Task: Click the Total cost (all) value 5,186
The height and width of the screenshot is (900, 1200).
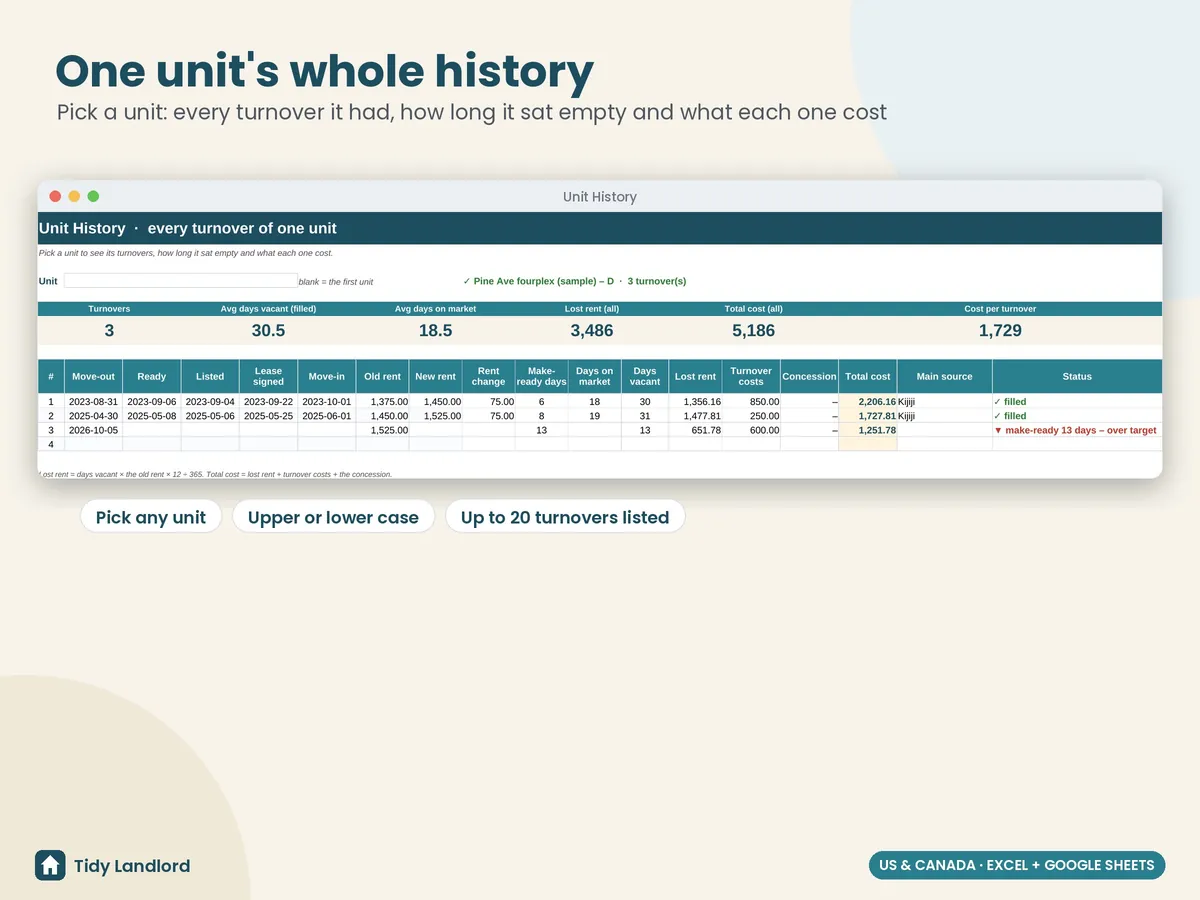Action: click(x=753, y=330)
